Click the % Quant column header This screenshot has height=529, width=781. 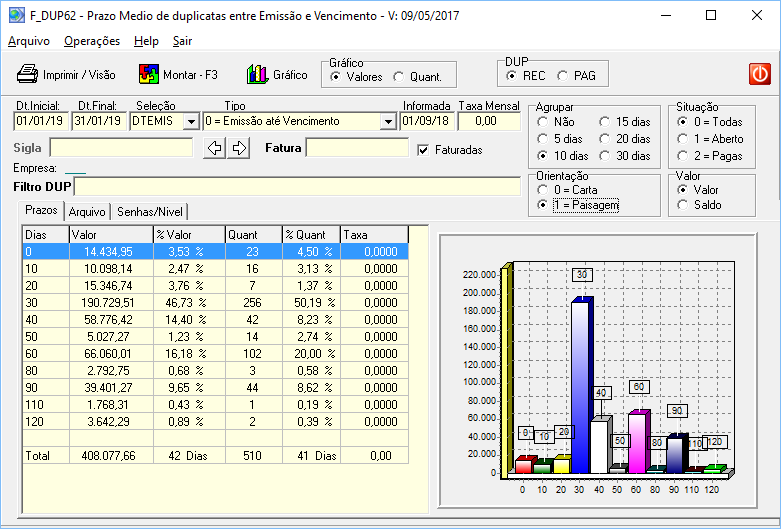[x=311, y=235]
